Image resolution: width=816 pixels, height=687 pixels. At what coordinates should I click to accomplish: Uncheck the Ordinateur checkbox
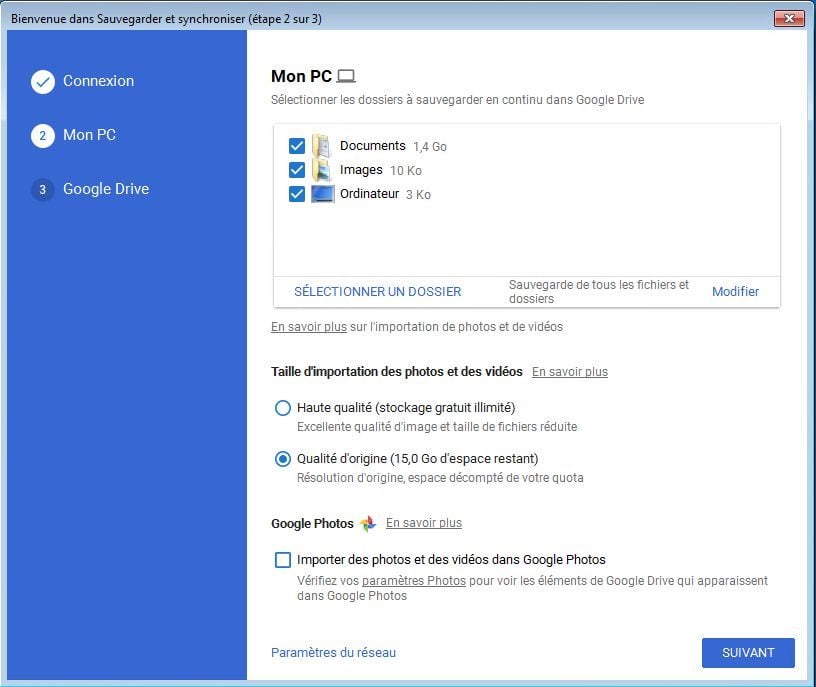[x=297, y=194]
